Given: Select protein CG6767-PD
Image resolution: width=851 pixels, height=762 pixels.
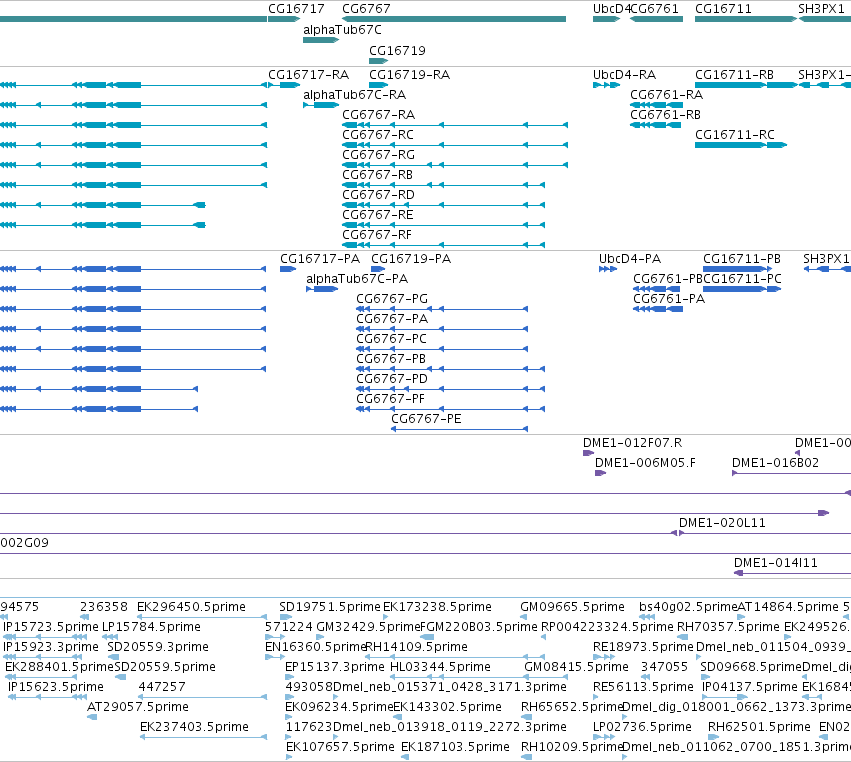Looking at the screenshot, I should (x=450, y=389).
